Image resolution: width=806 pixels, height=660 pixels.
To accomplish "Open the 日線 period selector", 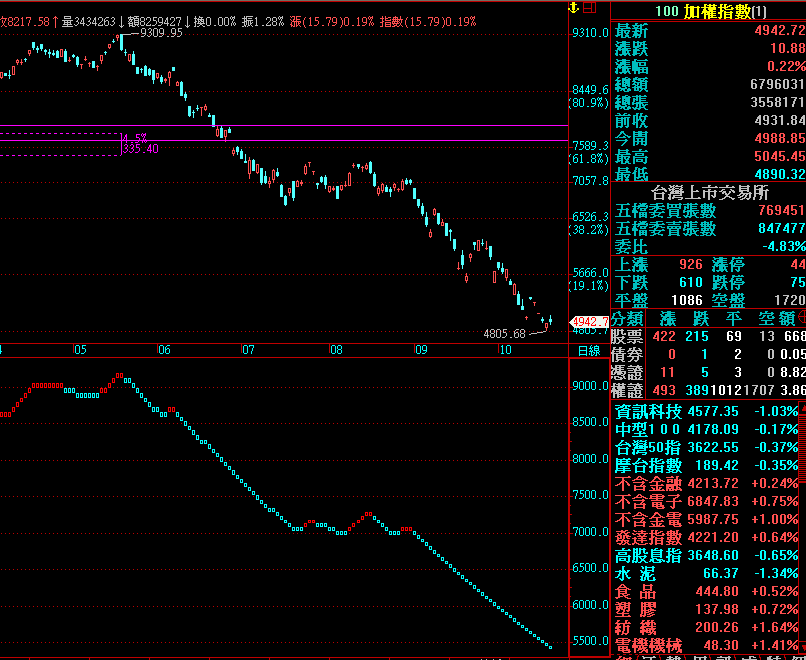I will click(x=589, y=351).
